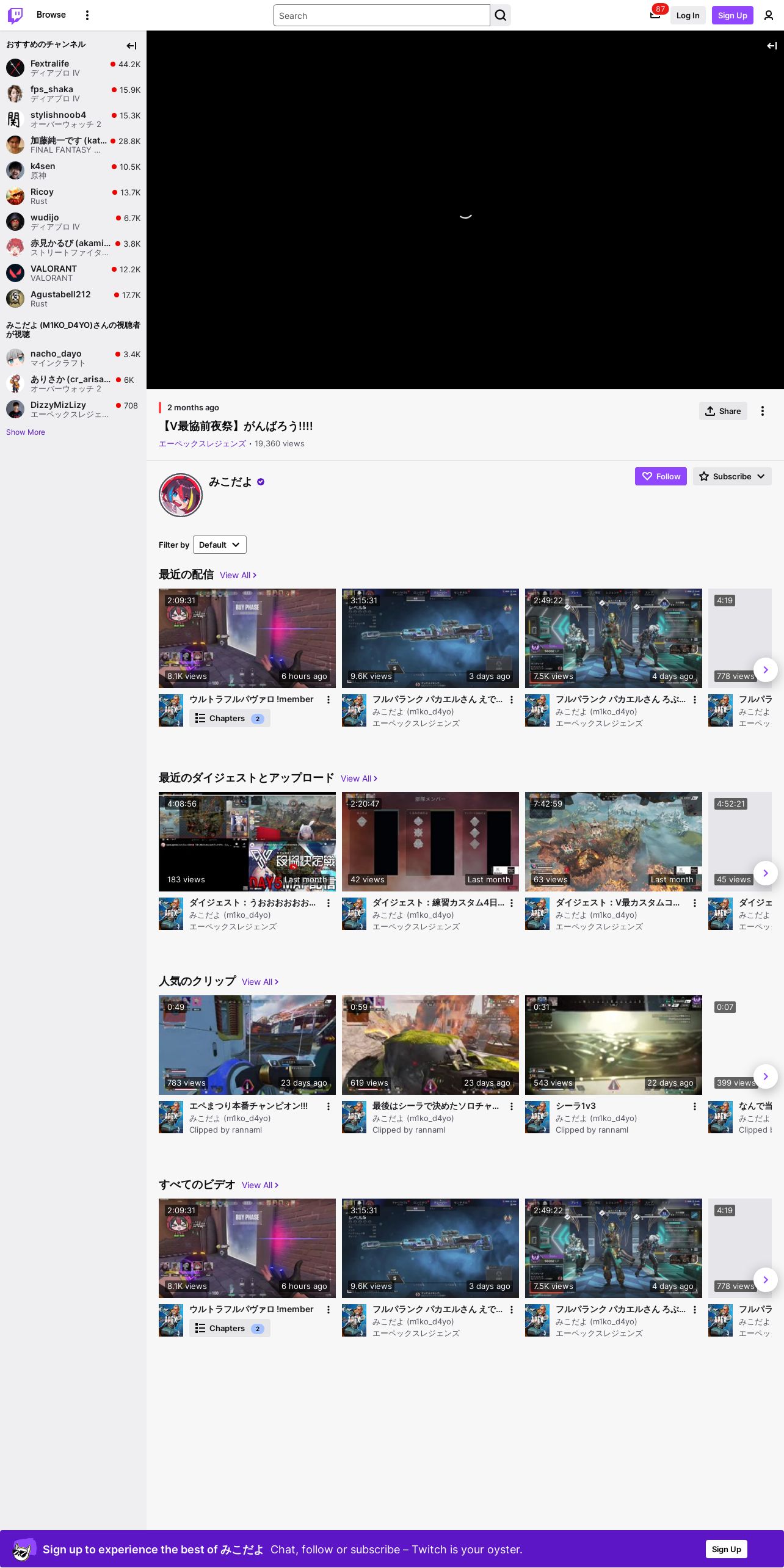The height and width of the screenshot is (1568, 784).
Task: Follow the みこだよ channel
Action: pos(661,476)
